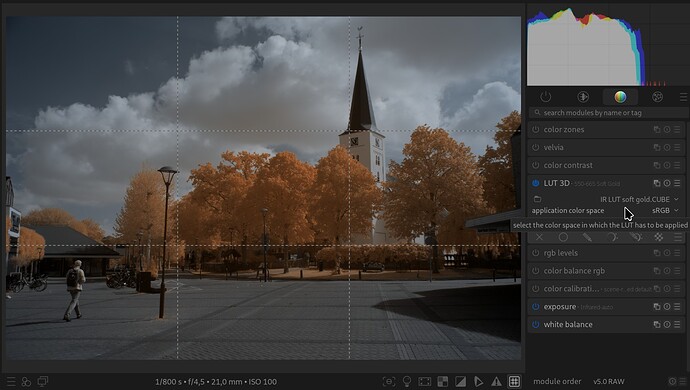This screenshot has height=390, width=690.
Task: Reset rgb levels parameters
Action: (667, 253)
